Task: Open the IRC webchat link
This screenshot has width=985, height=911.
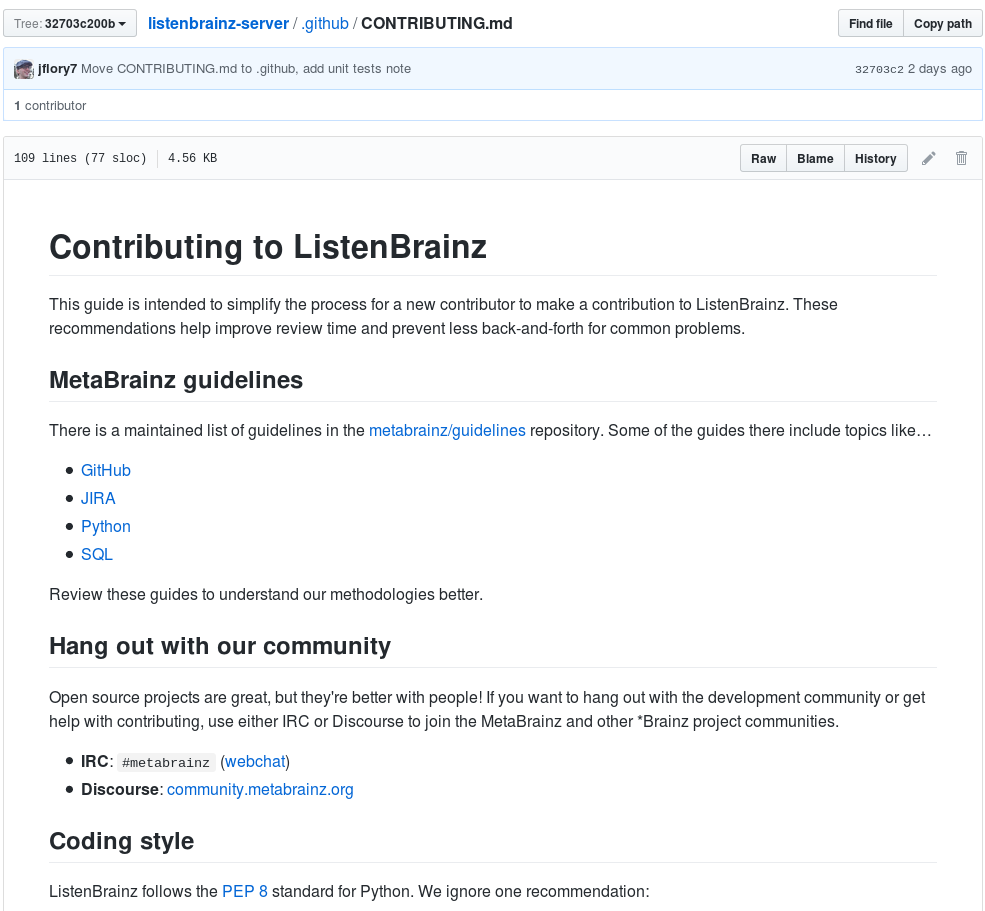Action: [255, 761]
